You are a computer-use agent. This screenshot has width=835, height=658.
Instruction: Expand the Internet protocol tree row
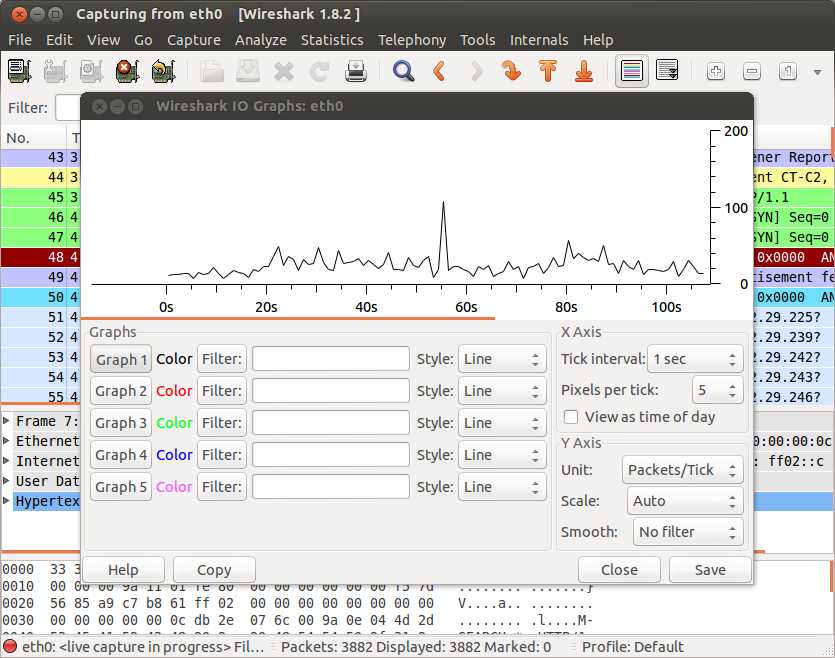point(6,460)
